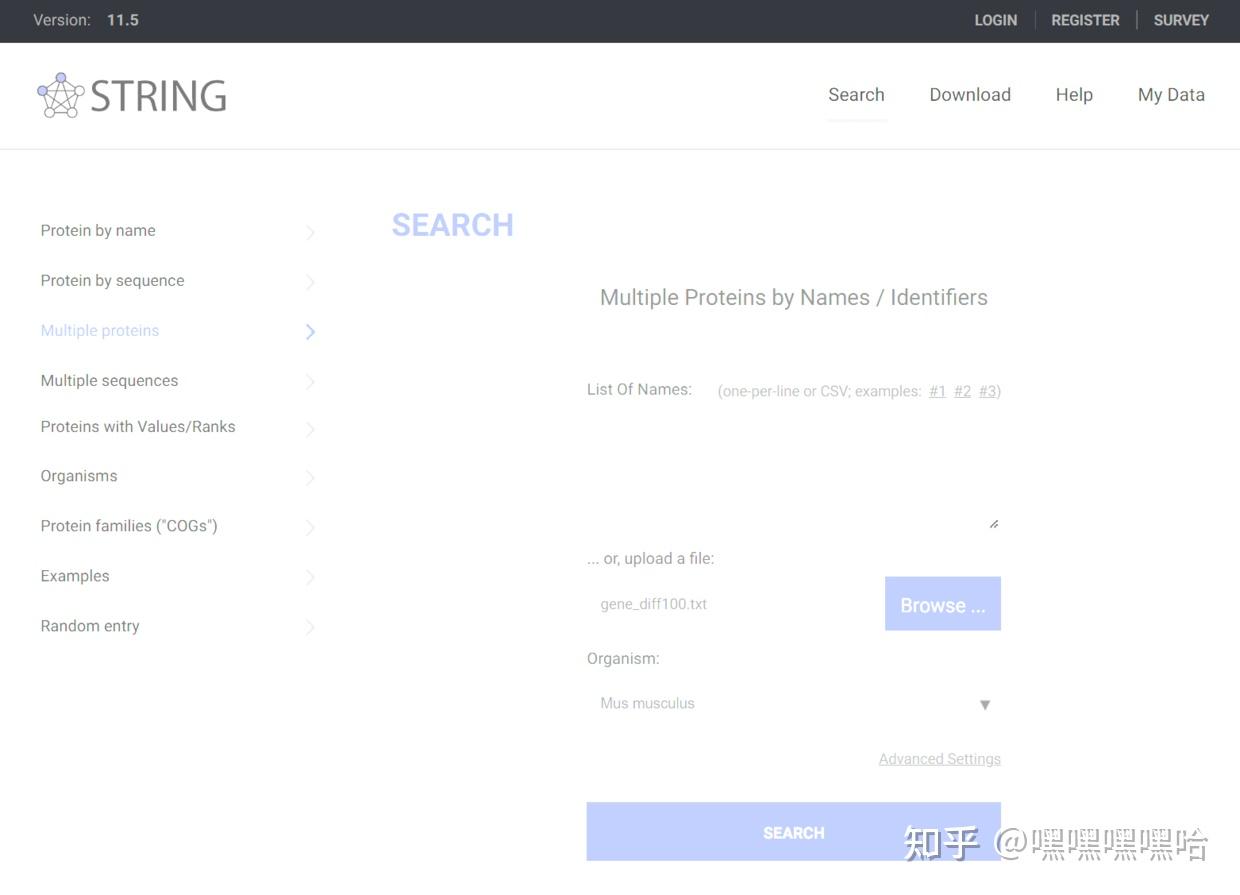Switch to the Download section
1240x895 pixels.
tap(970, 95)
